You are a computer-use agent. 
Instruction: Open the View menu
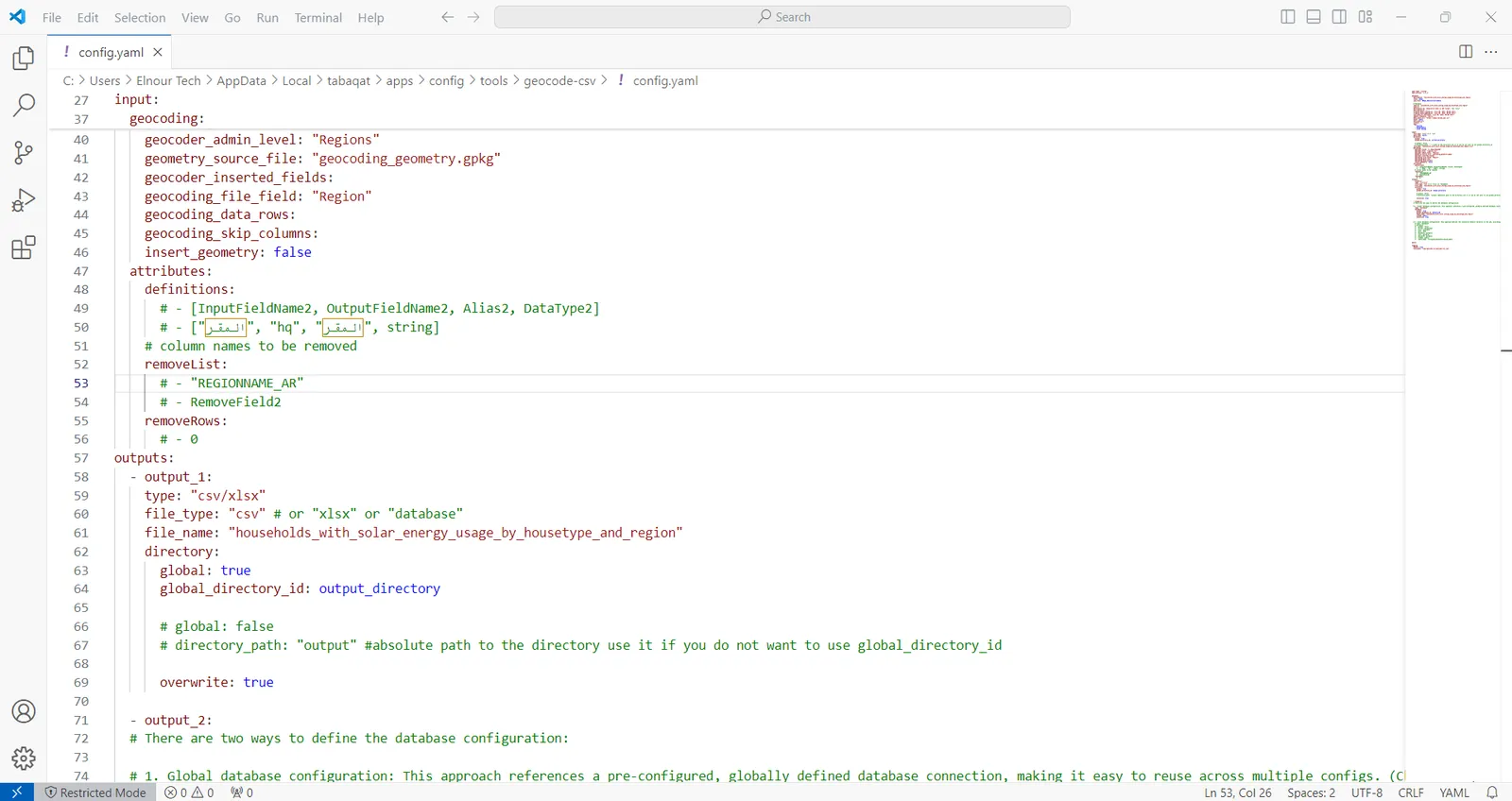point(195,17)
